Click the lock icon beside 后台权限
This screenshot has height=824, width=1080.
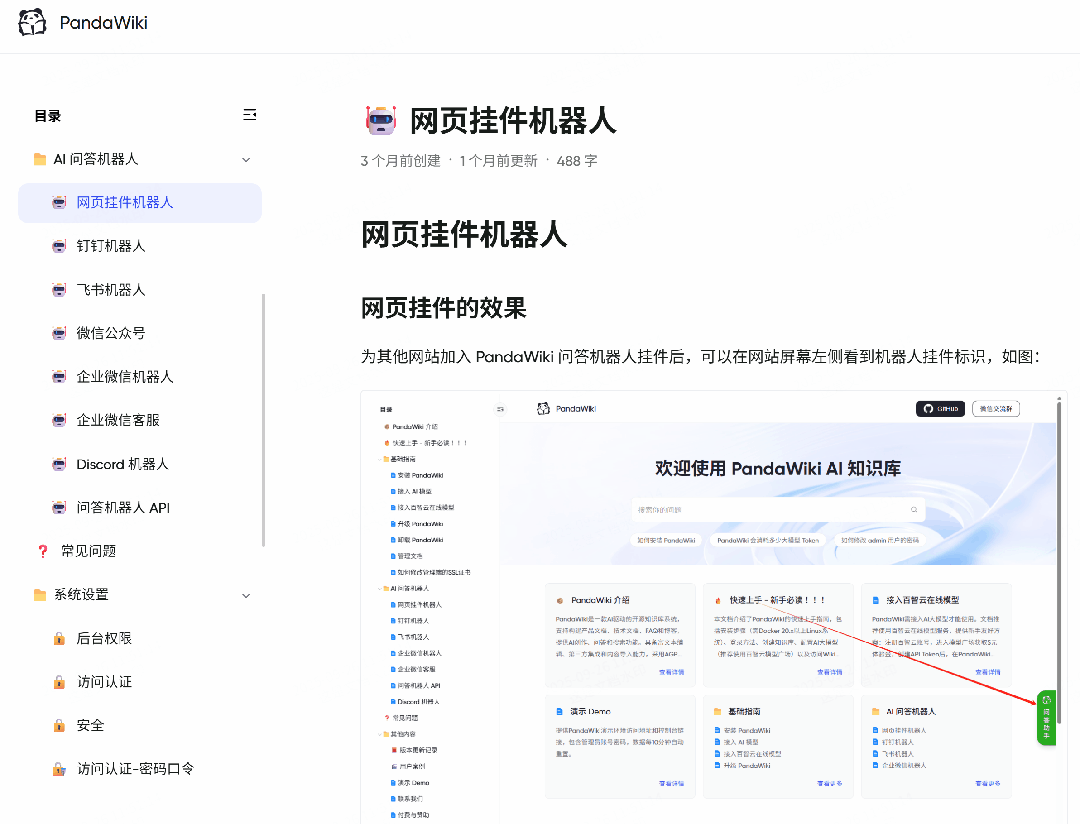(x=59, y=639)
